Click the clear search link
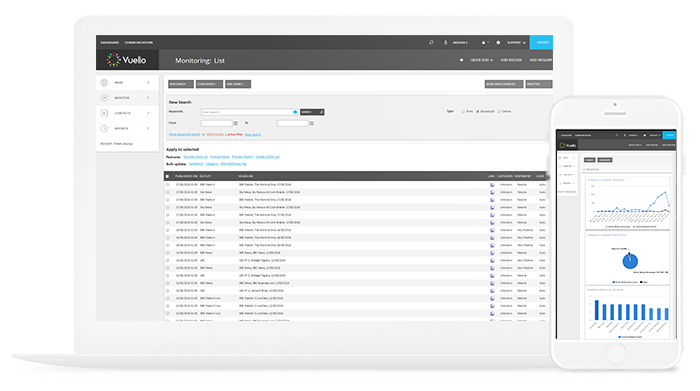700x391 pixels. 253,134
